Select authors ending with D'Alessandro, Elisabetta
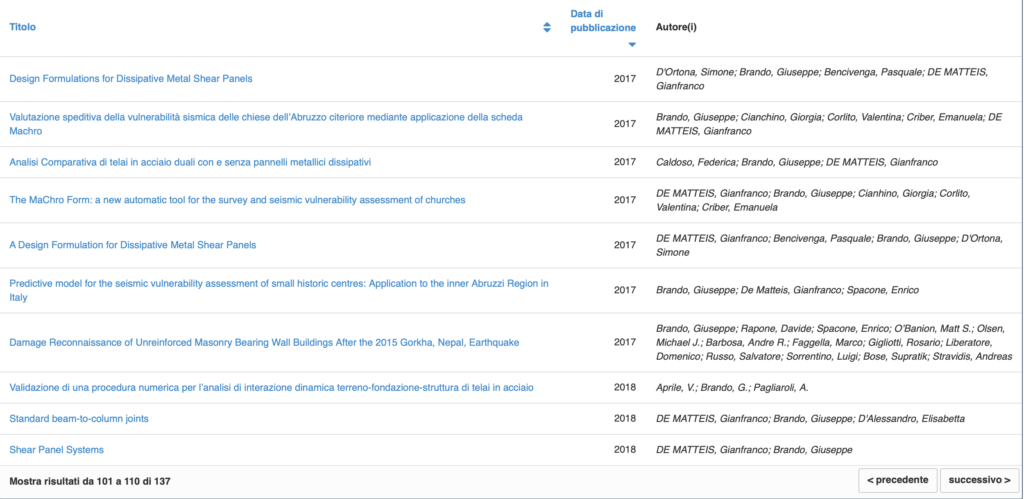1024x499 pixels. pyautogui.click(x=810, y=419)
